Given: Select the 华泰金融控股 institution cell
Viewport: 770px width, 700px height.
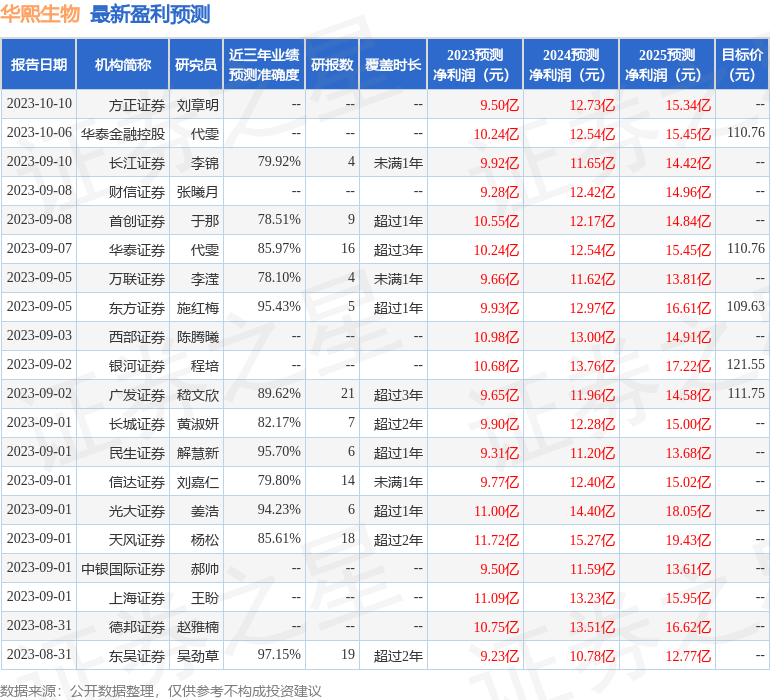Looking at the screenshot, I should coord(123,134).
